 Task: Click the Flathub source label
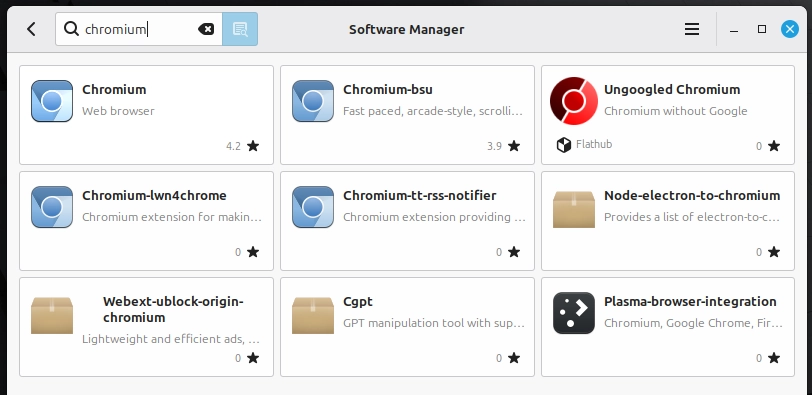point(594,144)
